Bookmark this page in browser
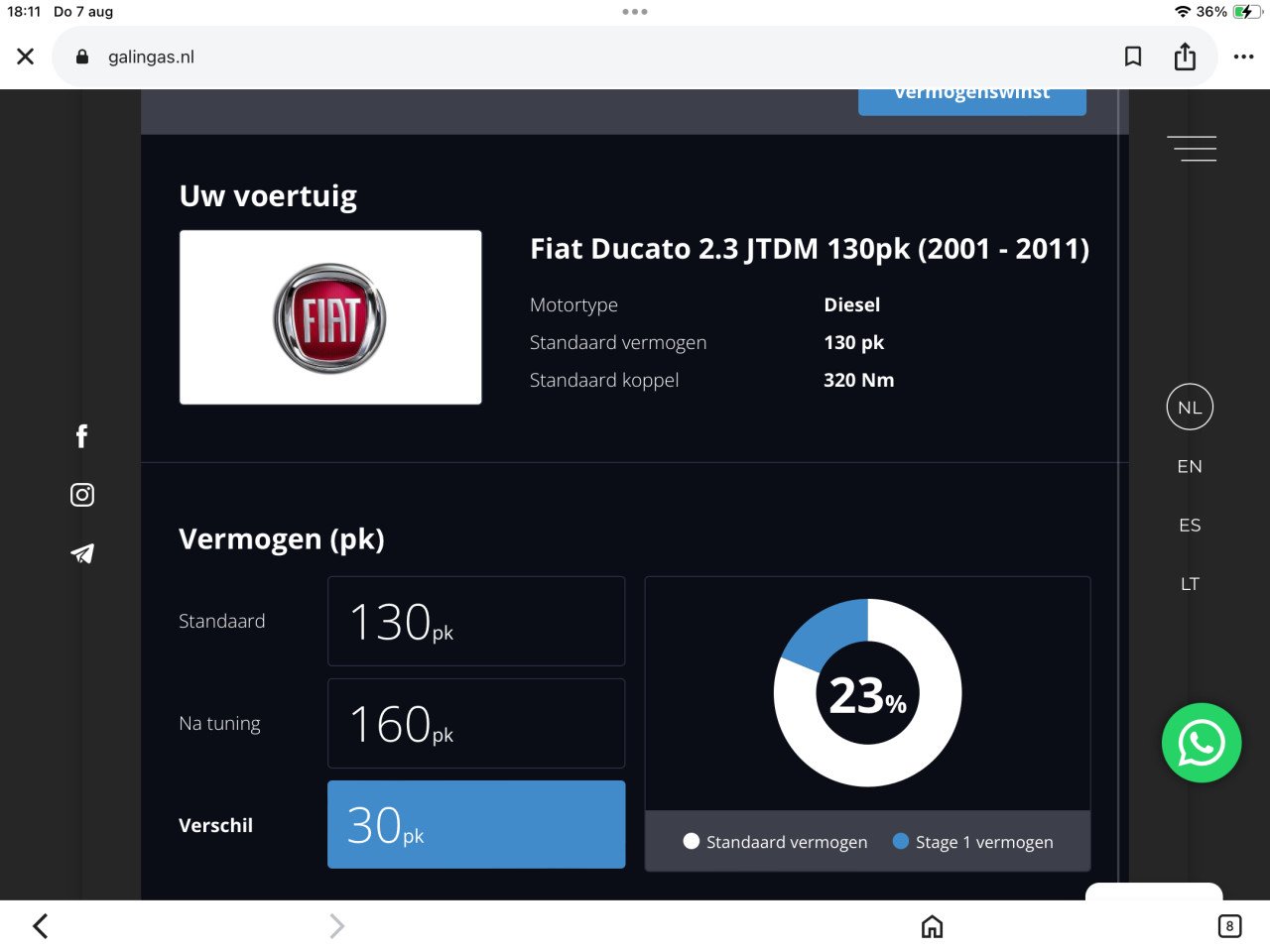 click(1132, 57)
